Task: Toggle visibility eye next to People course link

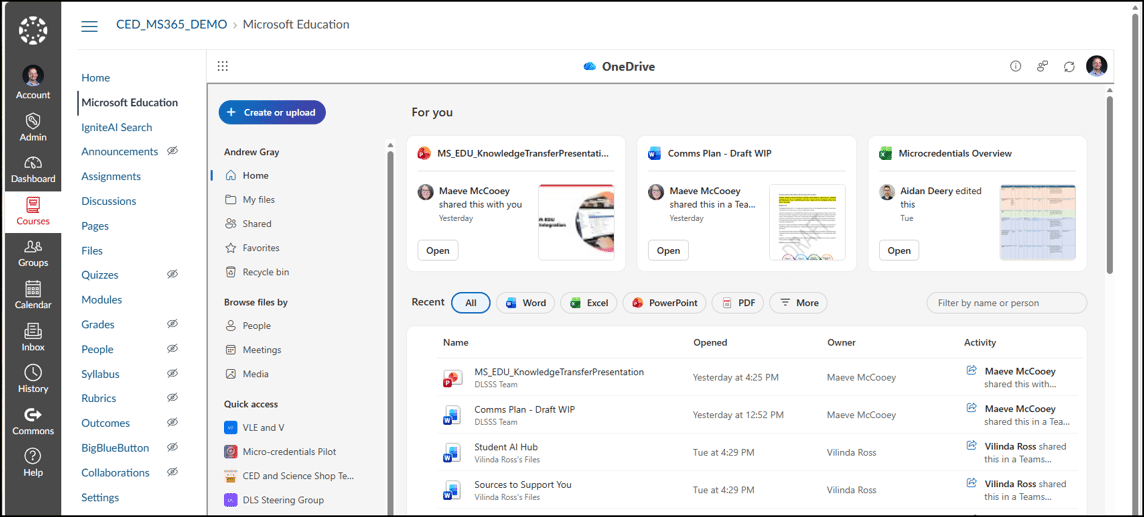Action: point(172,349)
